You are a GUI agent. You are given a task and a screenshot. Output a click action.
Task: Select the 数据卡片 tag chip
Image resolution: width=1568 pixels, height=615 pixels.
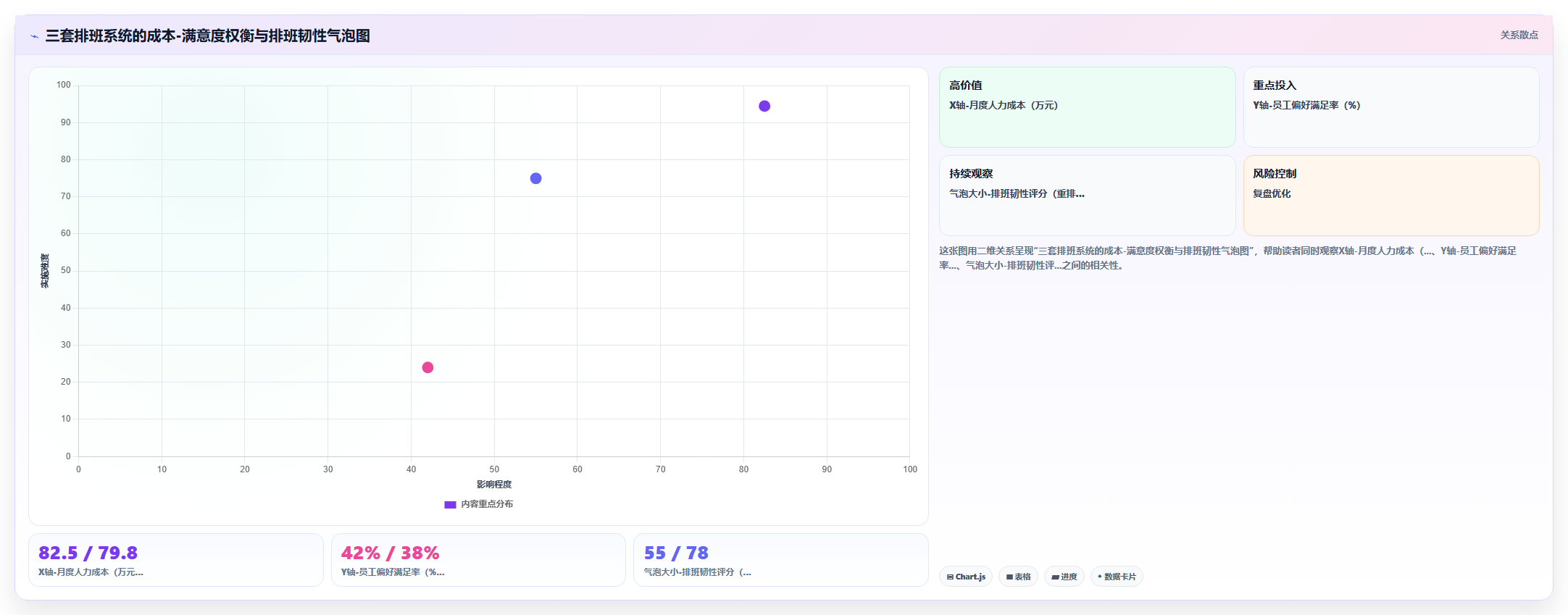coord(1117,577)
